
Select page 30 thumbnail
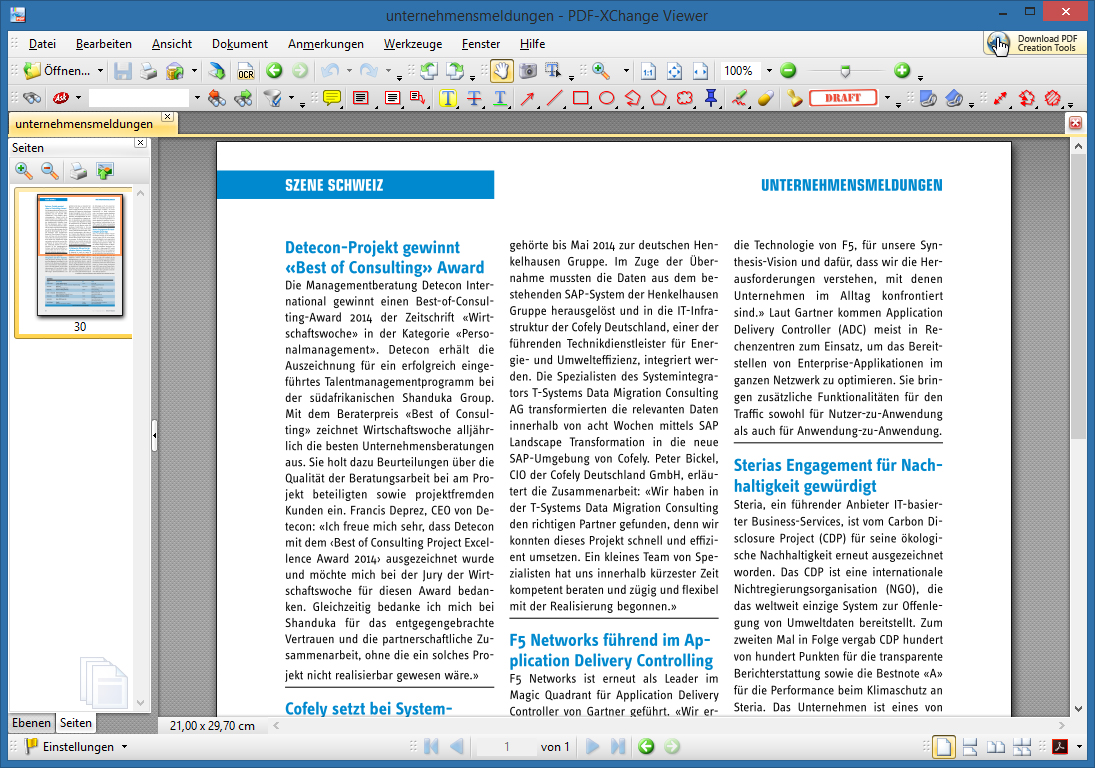80,256
